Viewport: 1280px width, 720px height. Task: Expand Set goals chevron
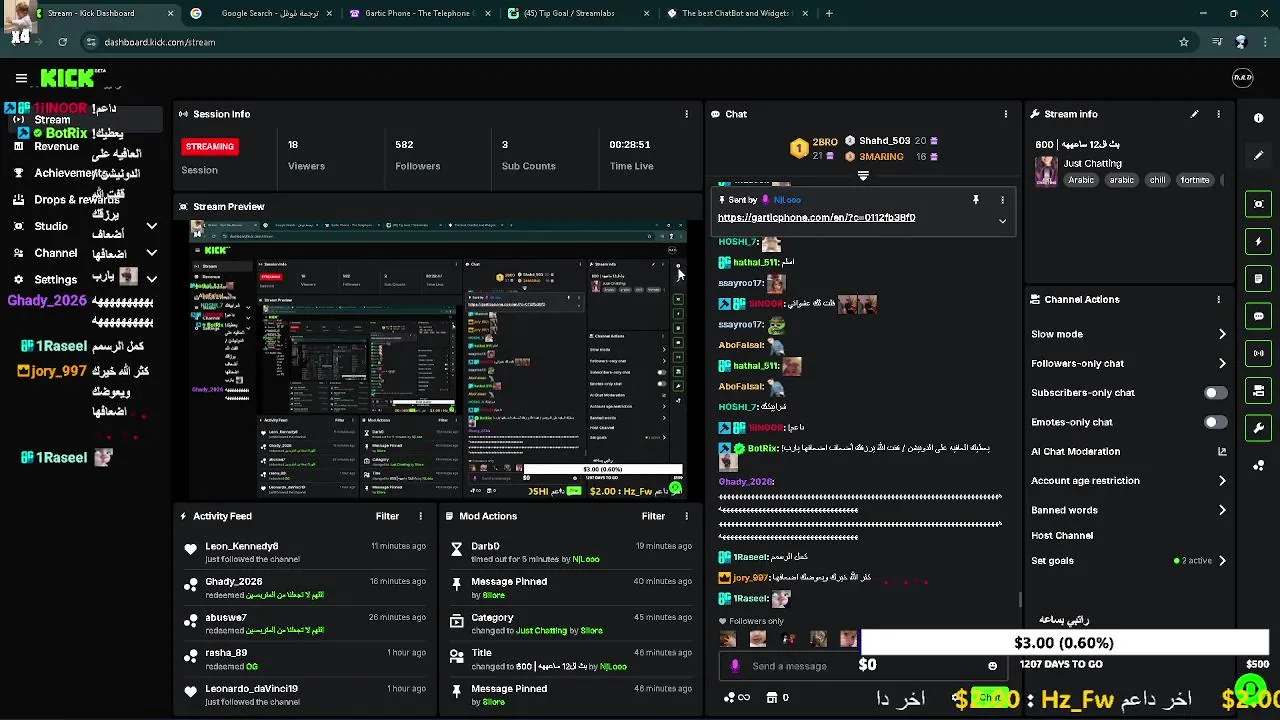click(x=1222, y=561)
